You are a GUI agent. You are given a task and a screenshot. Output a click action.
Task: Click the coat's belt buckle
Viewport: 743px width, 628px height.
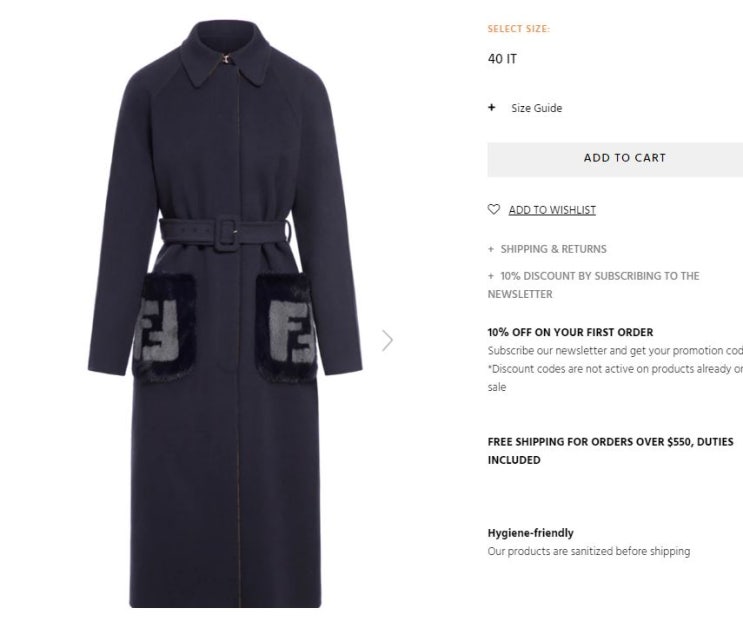(x=226, y=233)
